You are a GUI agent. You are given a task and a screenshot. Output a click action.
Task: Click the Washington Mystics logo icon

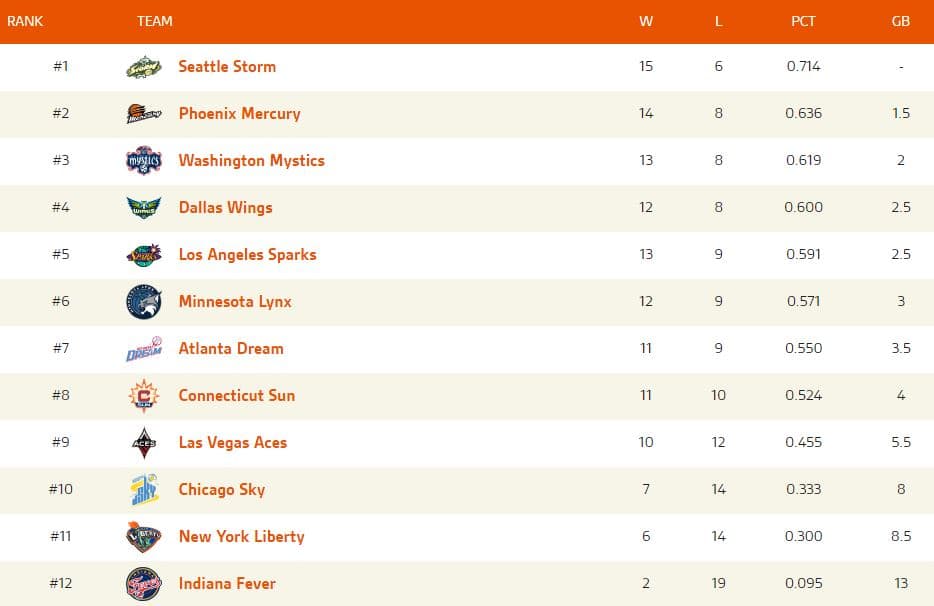(144, 161)
